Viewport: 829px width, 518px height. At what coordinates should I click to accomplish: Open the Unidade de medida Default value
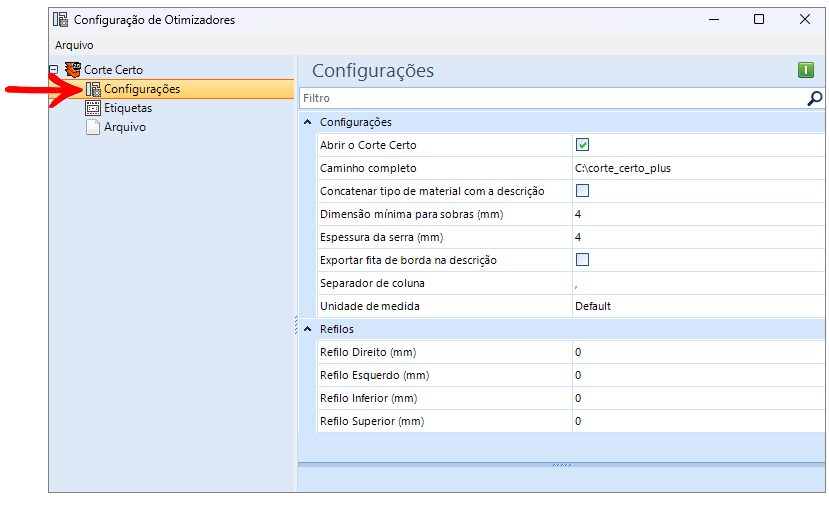tap(698, 306)
